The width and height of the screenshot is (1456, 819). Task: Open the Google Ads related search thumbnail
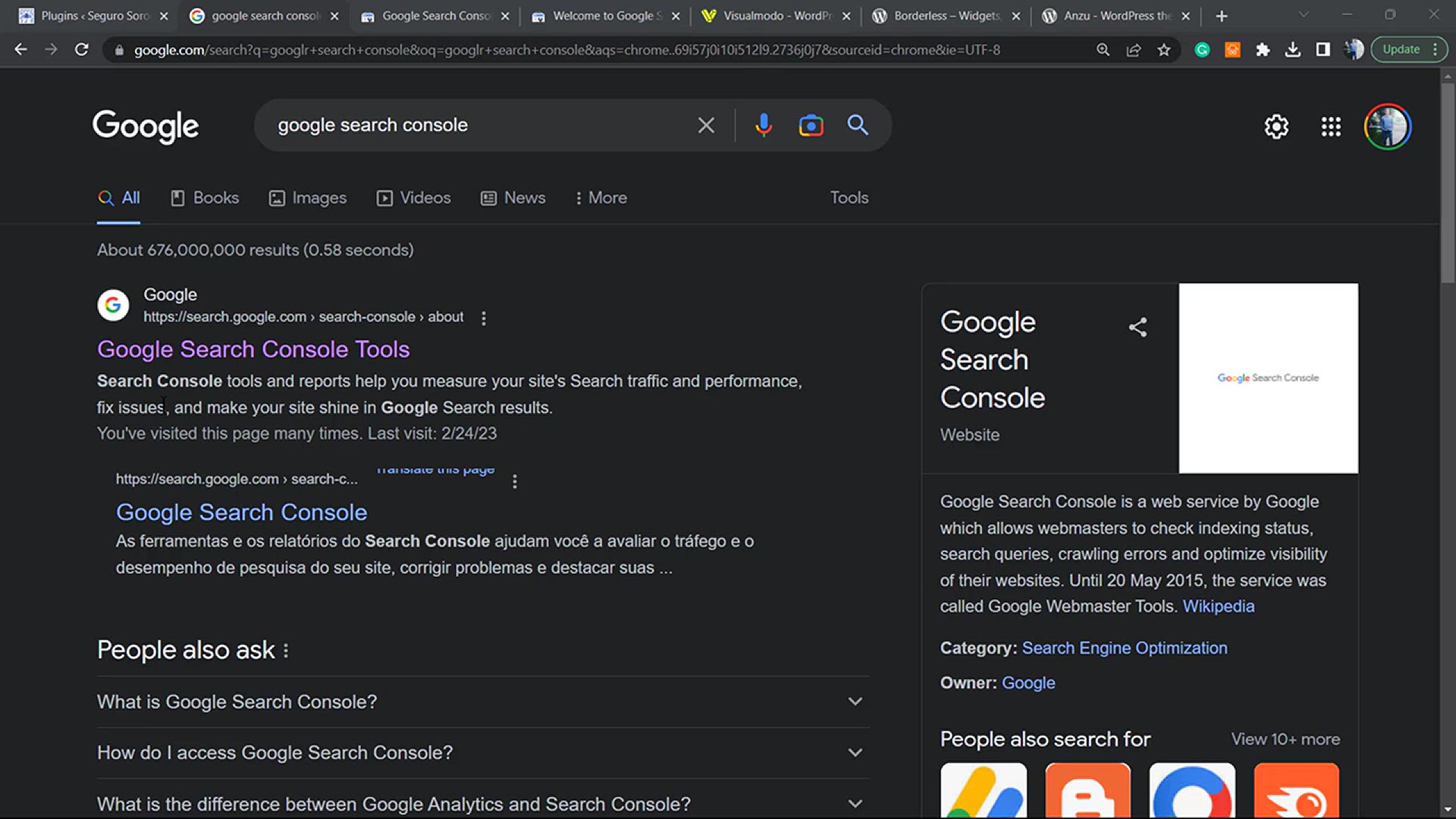(984, 790)
